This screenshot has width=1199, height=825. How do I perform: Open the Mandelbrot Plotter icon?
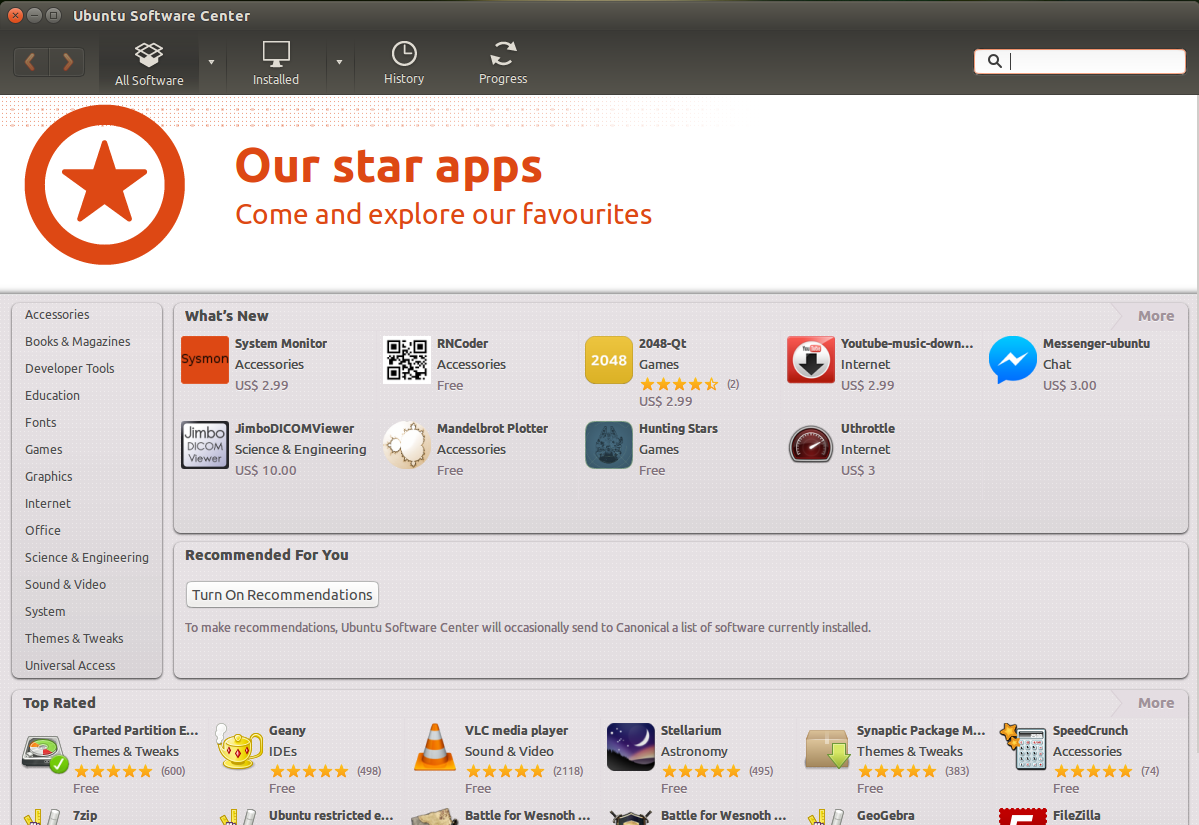[407, 444]
